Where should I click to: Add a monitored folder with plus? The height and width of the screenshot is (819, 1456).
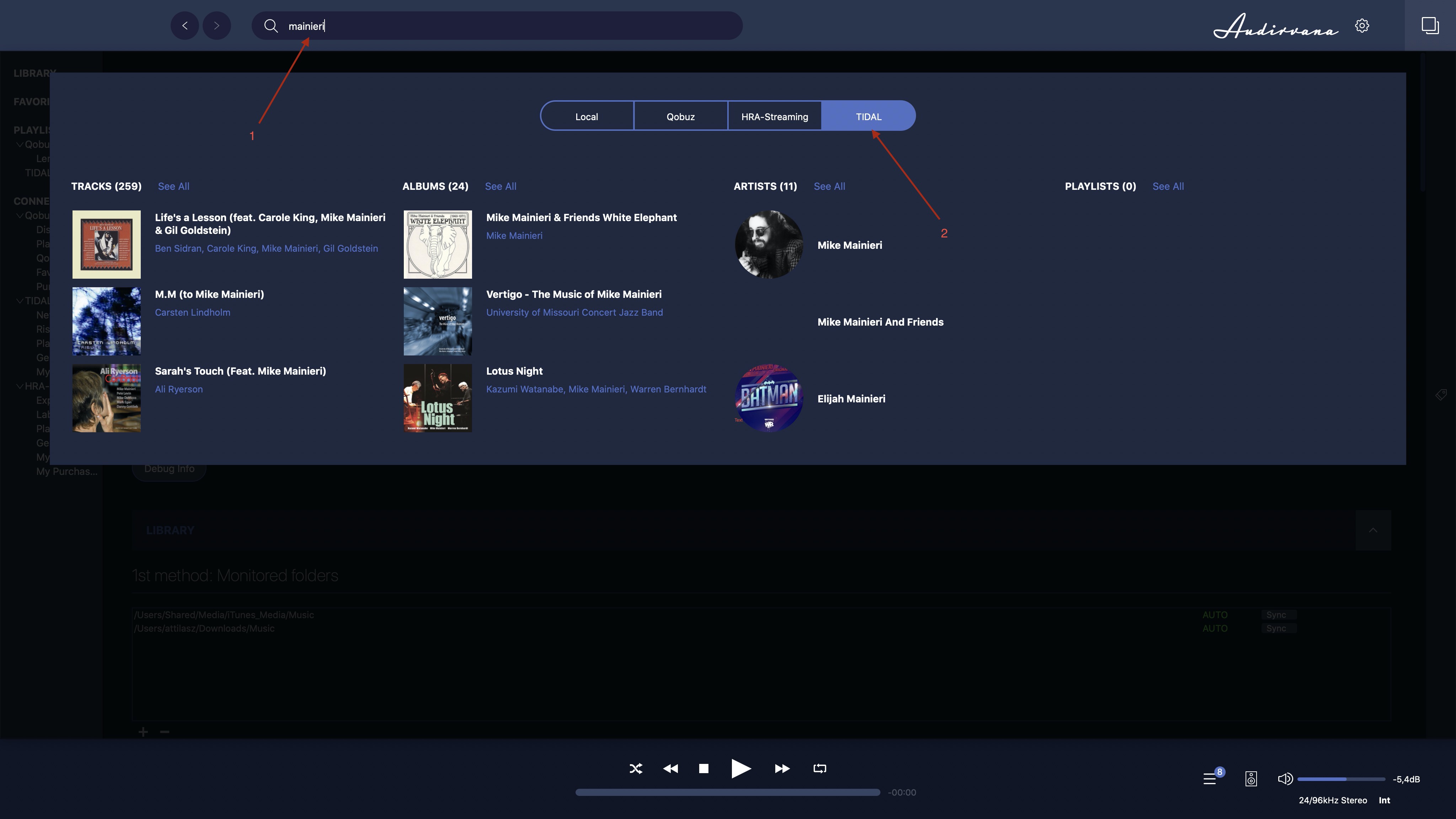pyautogui.click(x=143, y=733)
